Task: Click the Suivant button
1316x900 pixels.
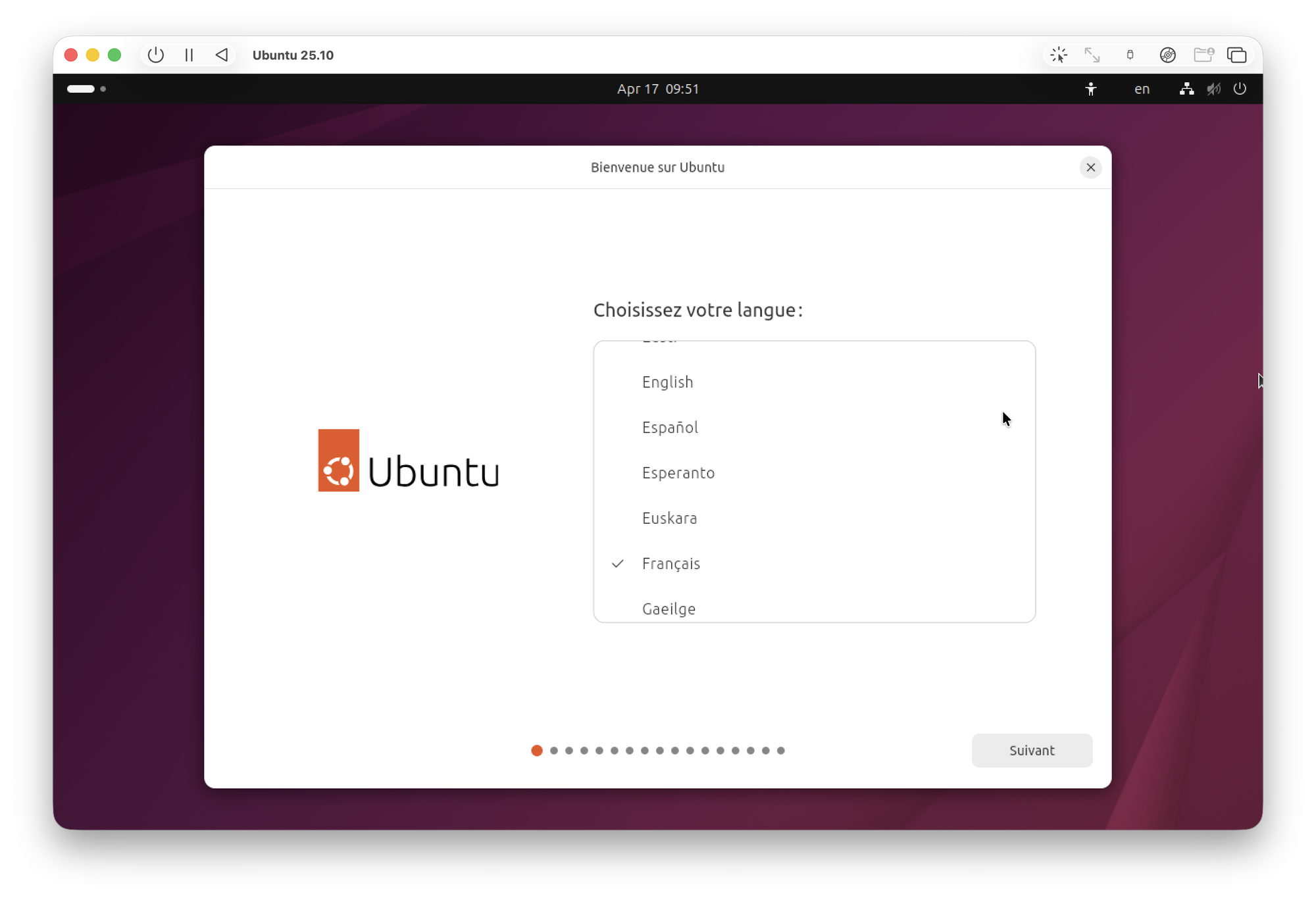Action: coord(1031,751)
